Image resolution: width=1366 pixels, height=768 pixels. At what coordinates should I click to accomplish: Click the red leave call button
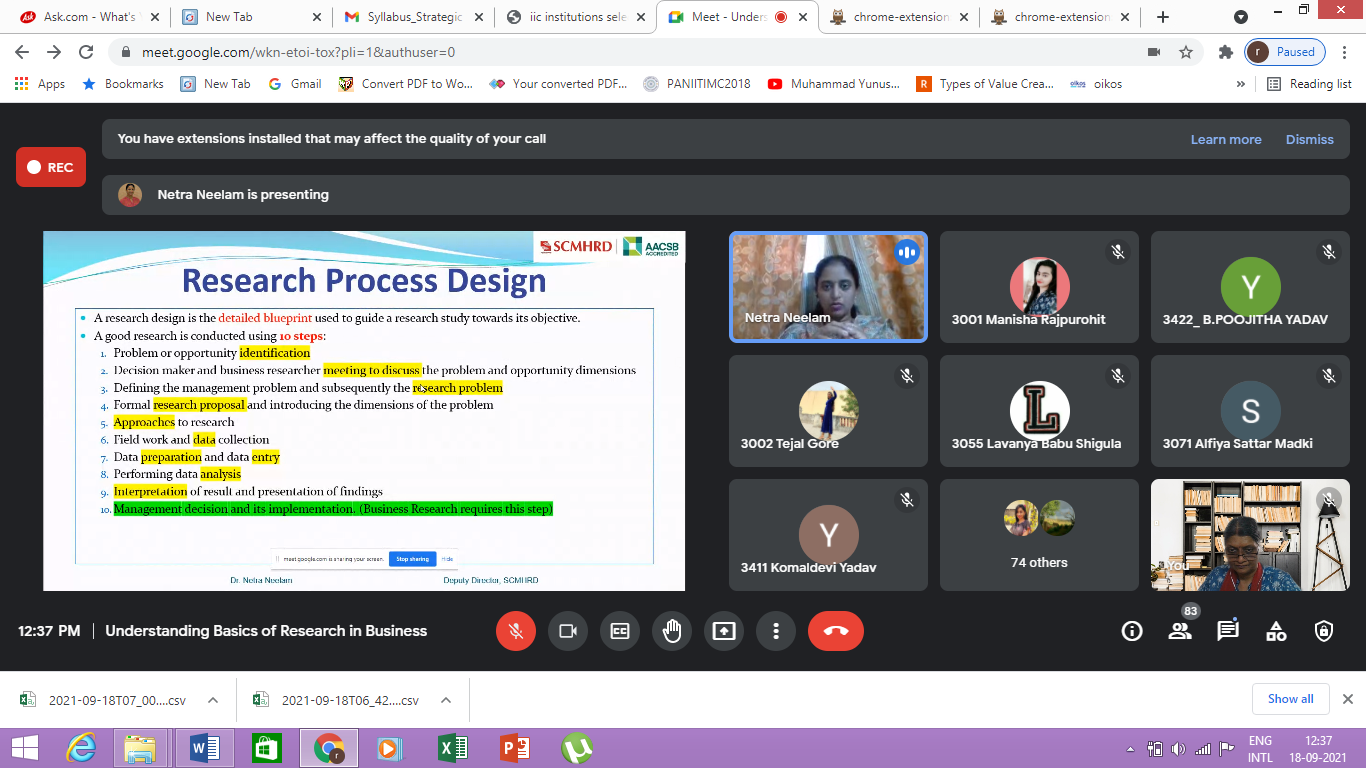[x=835, y=631]
